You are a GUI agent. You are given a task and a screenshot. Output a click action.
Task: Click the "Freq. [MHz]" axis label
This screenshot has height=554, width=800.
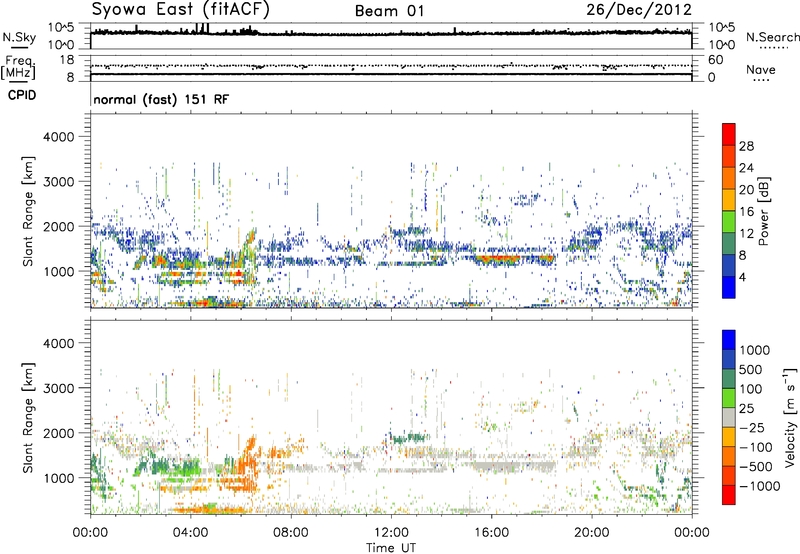18,68
